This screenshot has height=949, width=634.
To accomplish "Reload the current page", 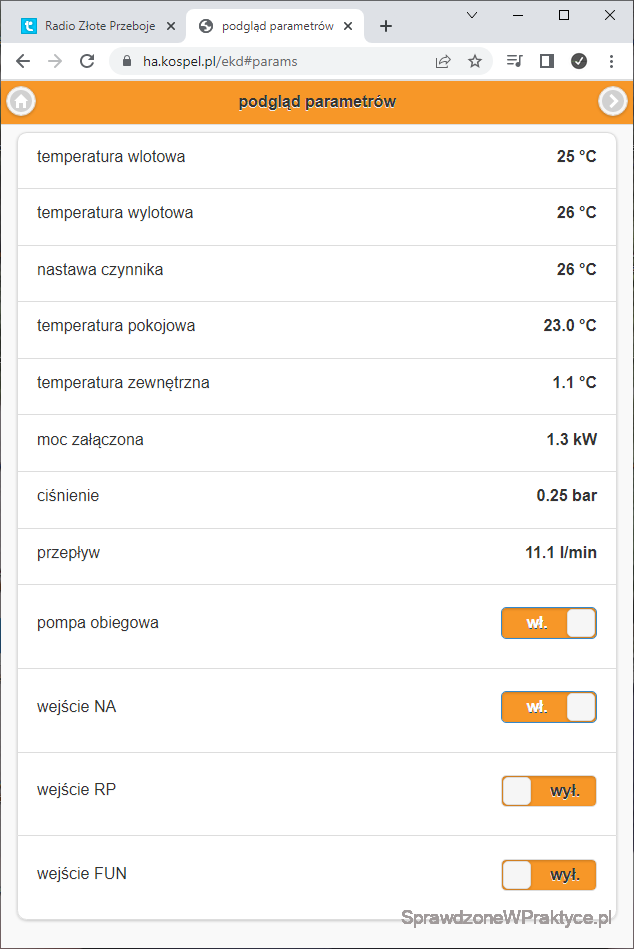I will point(87,61).
